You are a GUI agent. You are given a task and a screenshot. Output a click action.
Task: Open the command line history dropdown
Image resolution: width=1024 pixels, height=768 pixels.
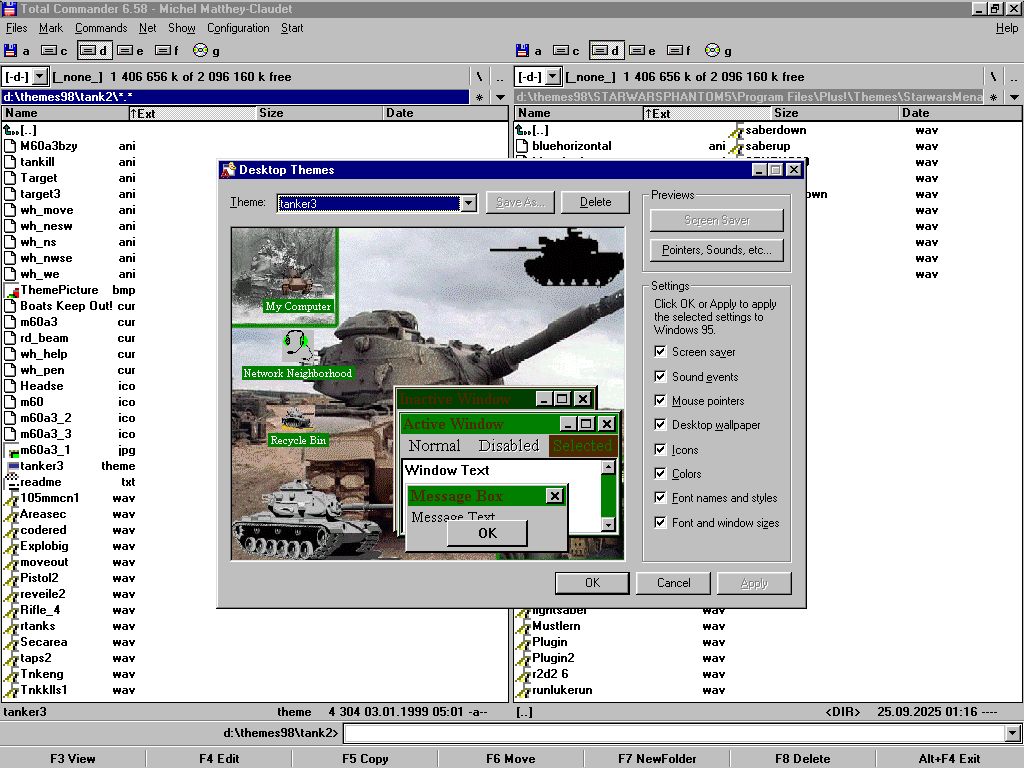[1013, 734]
